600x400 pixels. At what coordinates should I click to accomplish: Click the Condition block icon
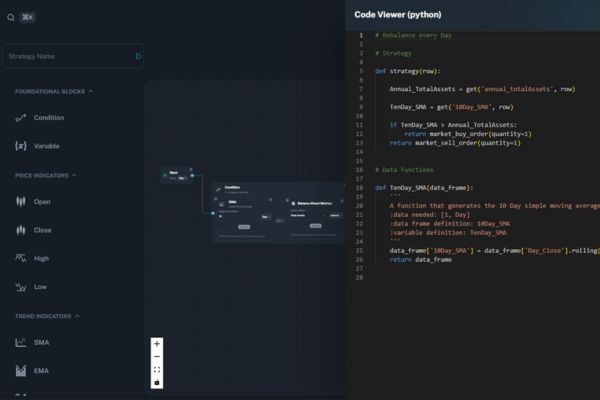(x=21, y=118)
